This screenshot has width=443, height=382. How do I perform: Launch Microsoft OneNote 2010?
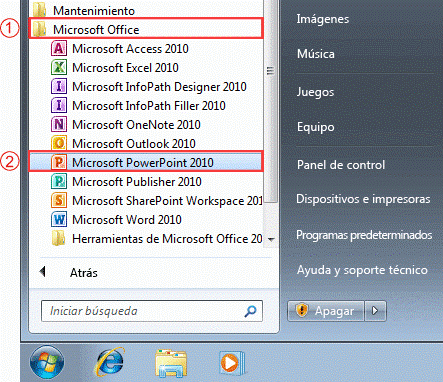136,125
